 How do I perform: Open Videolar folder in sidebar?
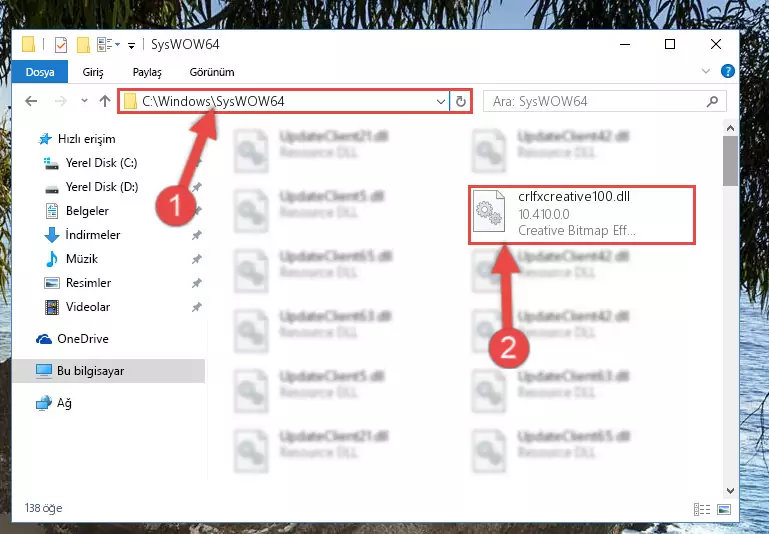coord(88,307)
